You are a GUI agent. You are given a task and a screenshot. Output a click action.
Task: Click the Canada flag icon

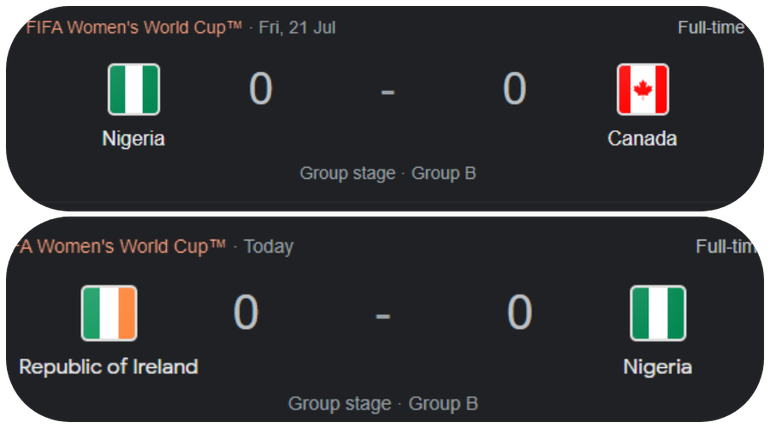pyautogui.click(x=642, y=90)
